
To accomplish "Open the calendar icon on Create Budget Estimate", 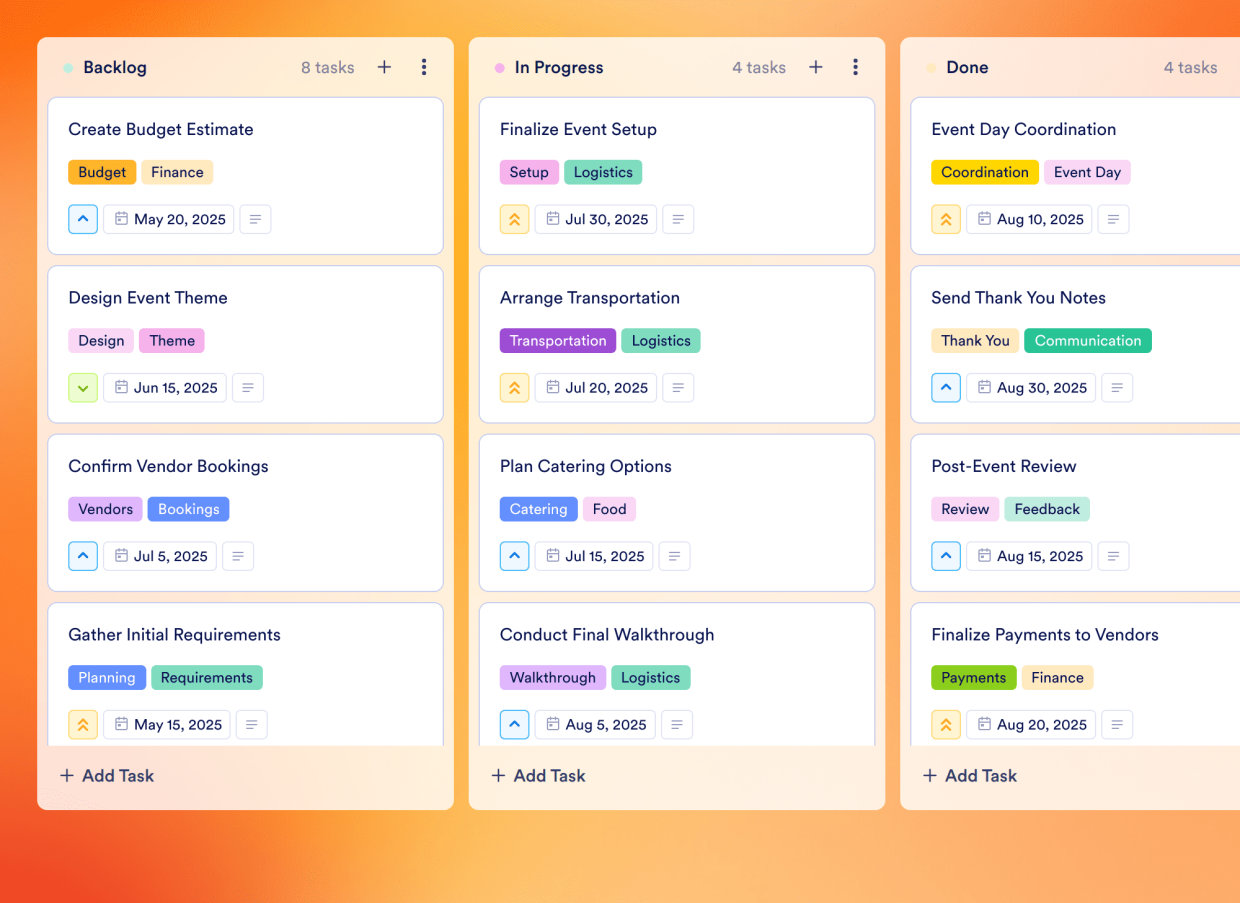I will pos(121,219).
